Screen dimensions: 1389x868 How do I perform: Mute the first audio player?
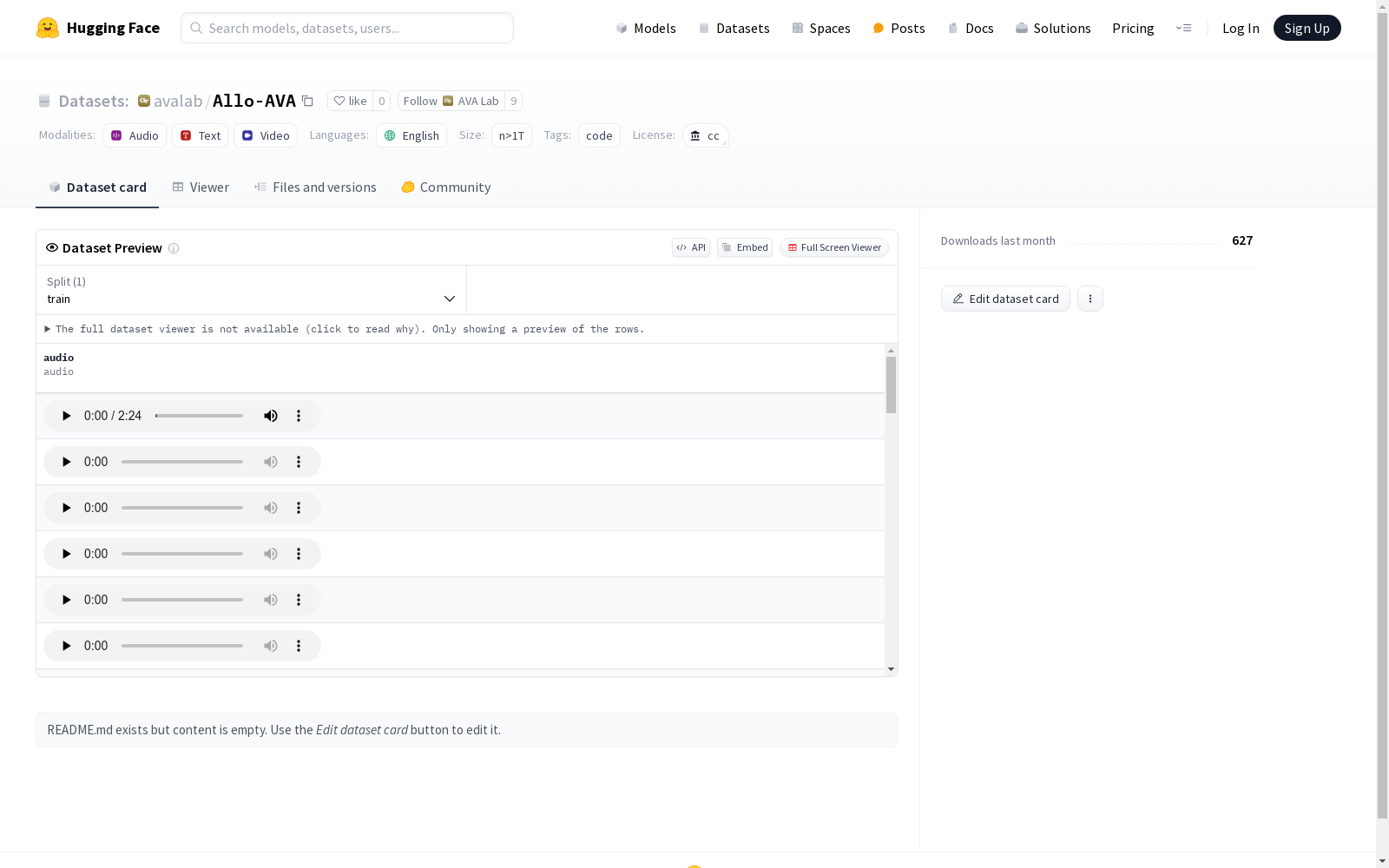pyautogui.click(x=271, y=416)
